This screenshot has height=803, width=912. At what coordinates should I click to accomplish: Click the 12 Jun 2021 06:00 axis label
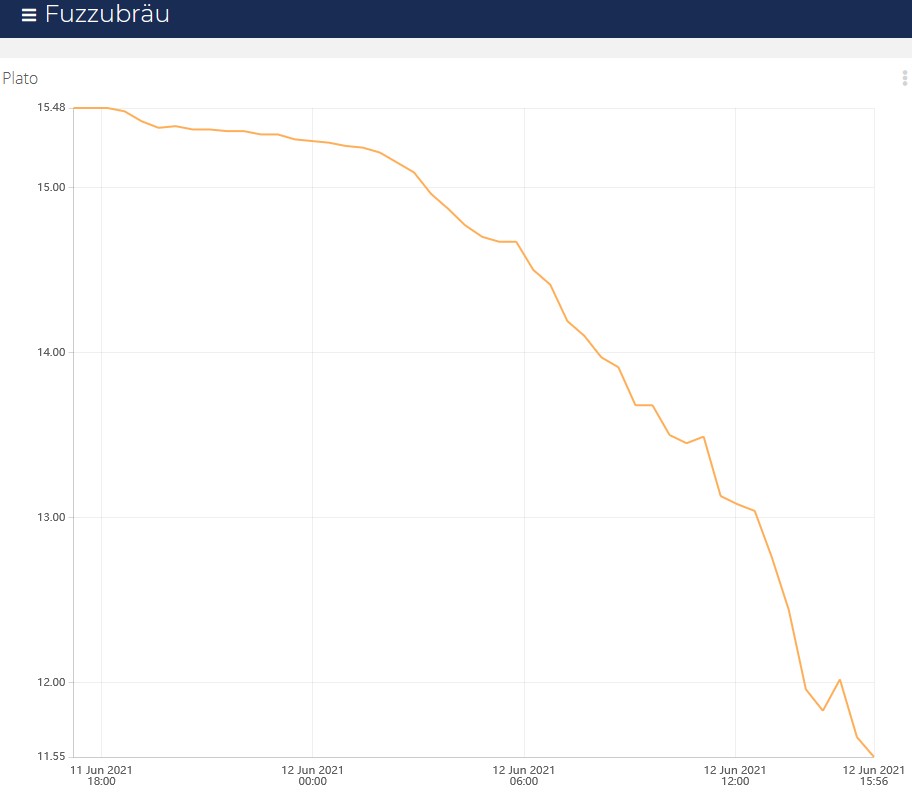click(523, 776)
